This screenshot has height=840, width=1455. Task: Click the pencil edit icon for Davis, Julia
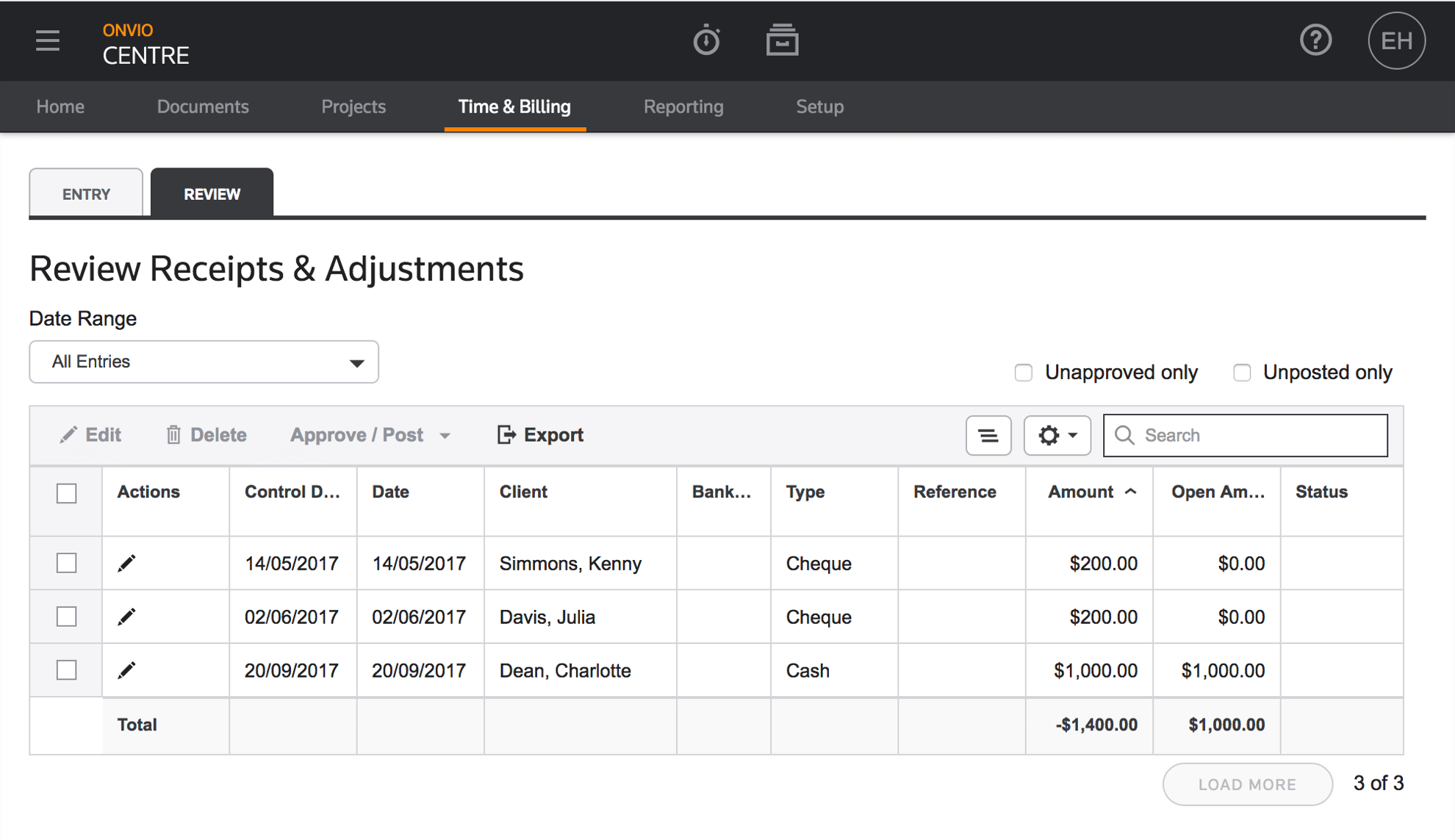(126, 617)
